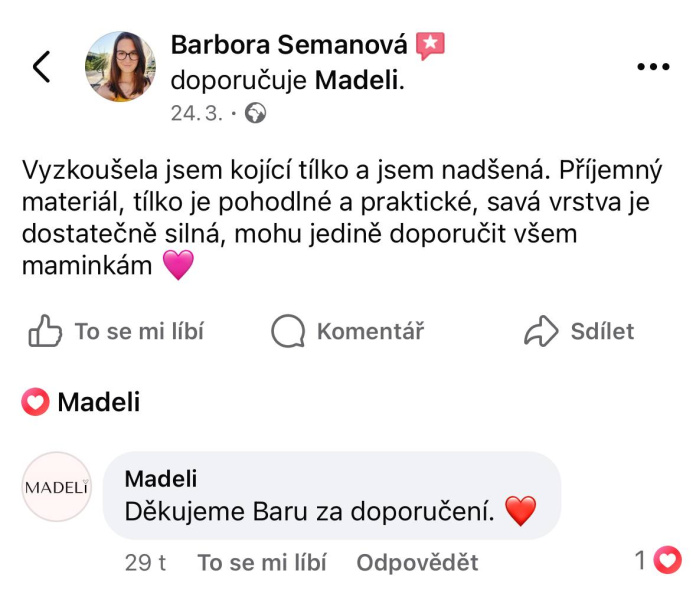Viewport: 696px width, 600px height.
Task: Click the Madeli commenter name
Action: 160,479
